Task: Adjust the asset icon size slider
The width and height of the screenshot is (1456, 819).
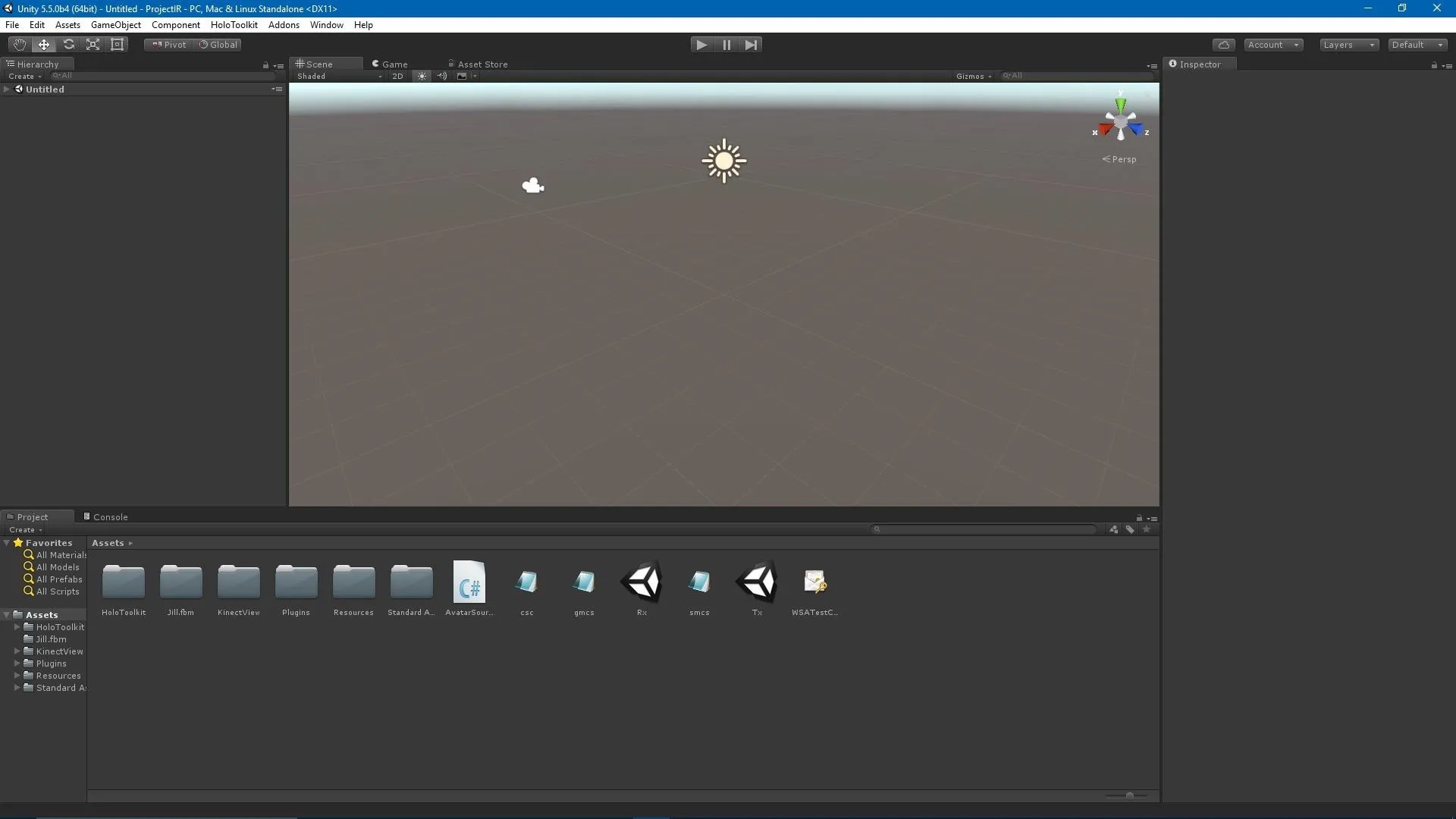Action: (x=1127, y=795)
